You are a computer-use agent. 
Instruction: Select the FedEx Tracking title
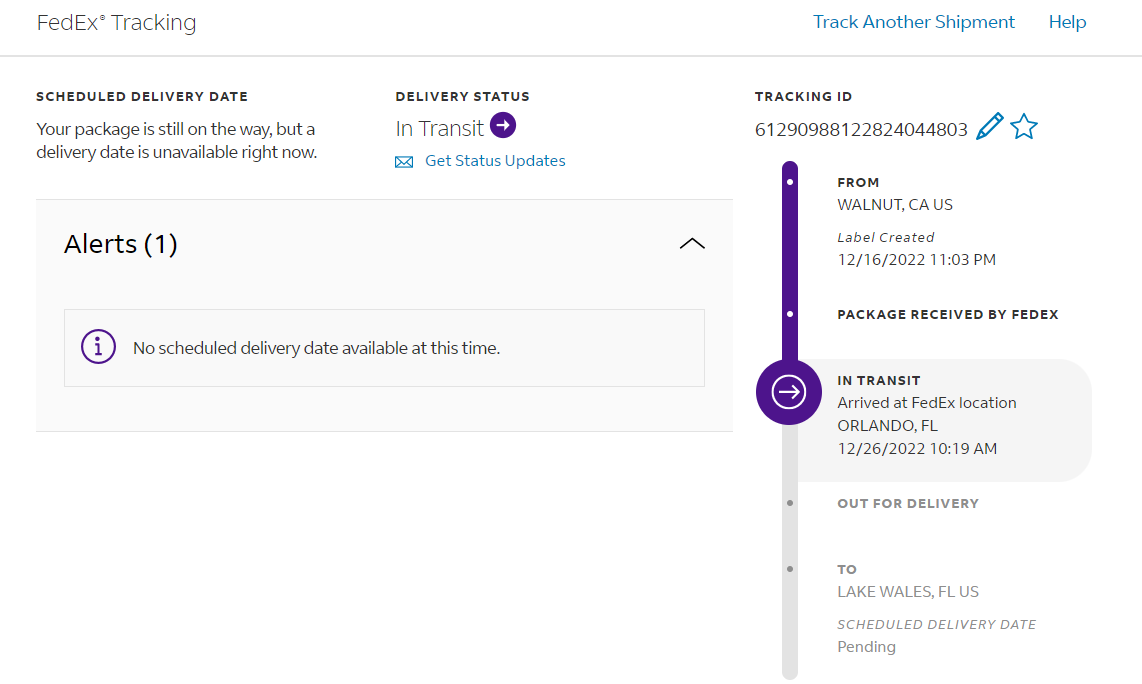116,23
